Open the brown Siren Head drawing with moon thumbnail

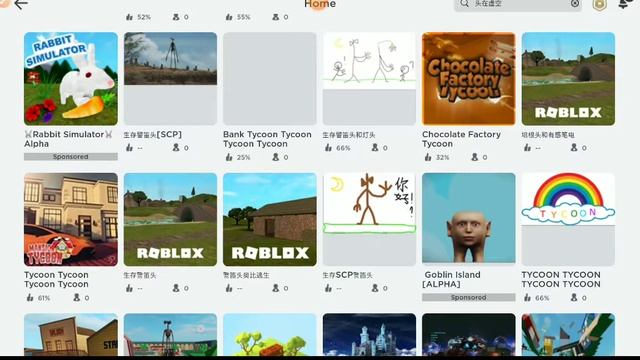click(x=369, y=219)
